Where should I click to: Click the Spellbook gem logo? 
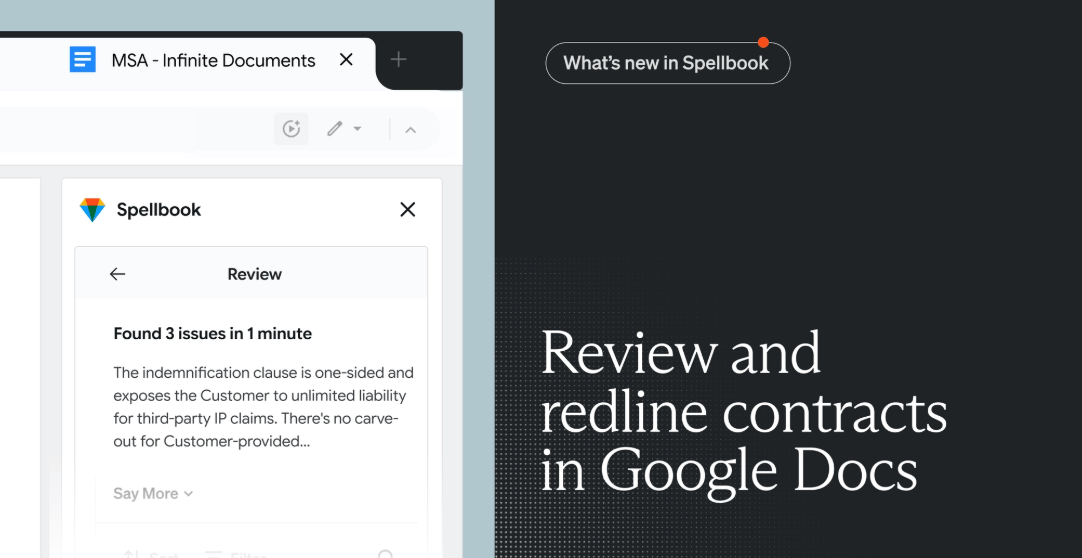(92, 210)
